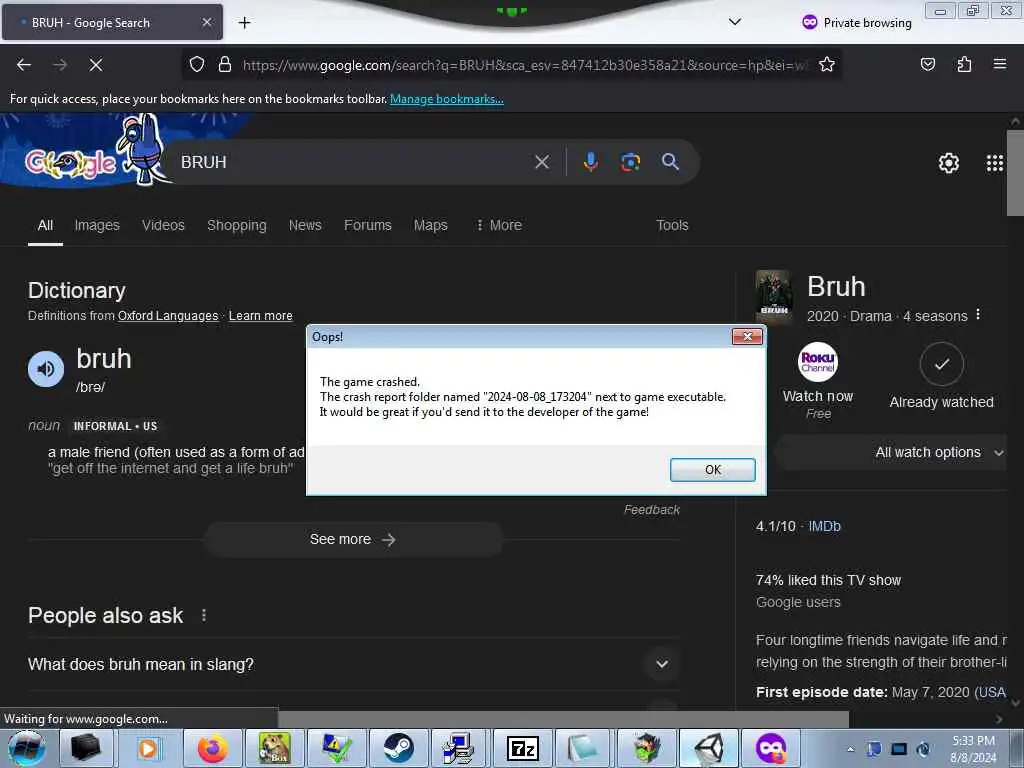This screenshot has height=768, width=1024.
Task: Click OK in the Oops crash dialog
Action: click(712, 470)
